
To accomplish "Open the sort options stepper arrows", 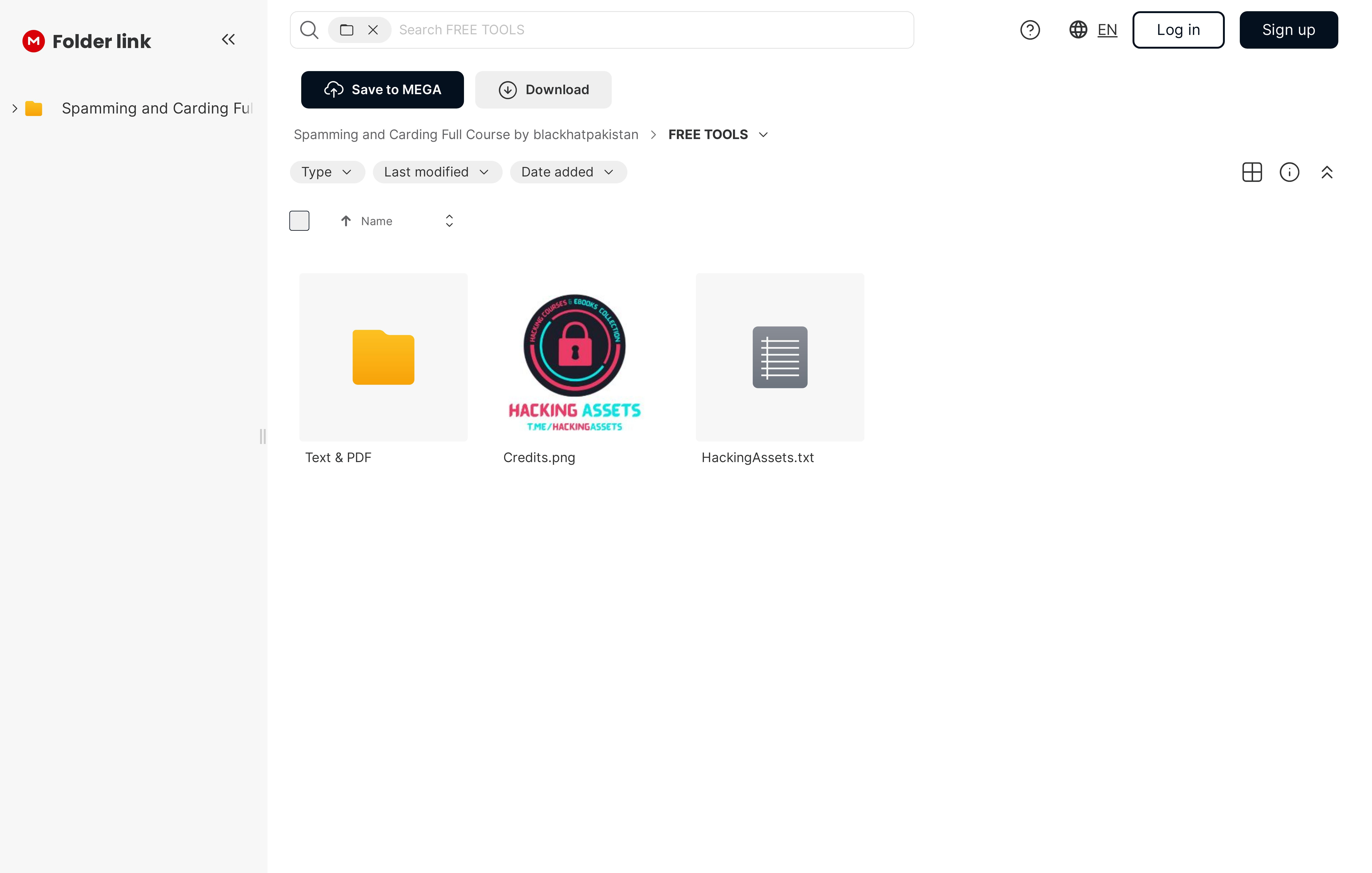I will pyautogui.click(x=450, y=221).
